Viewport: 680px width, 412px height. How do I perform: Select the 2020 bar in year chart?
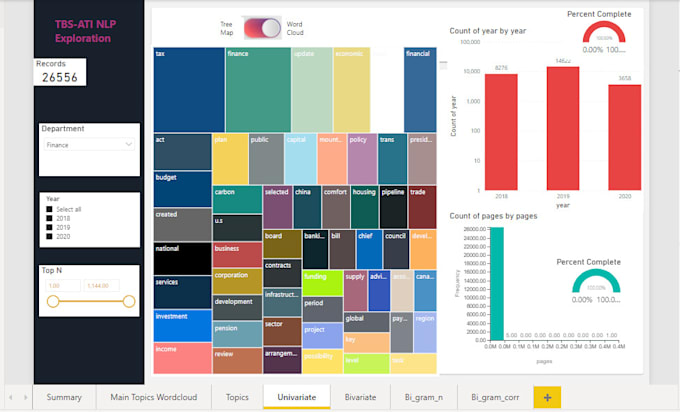pyautogui.click(x=624, y=137)
